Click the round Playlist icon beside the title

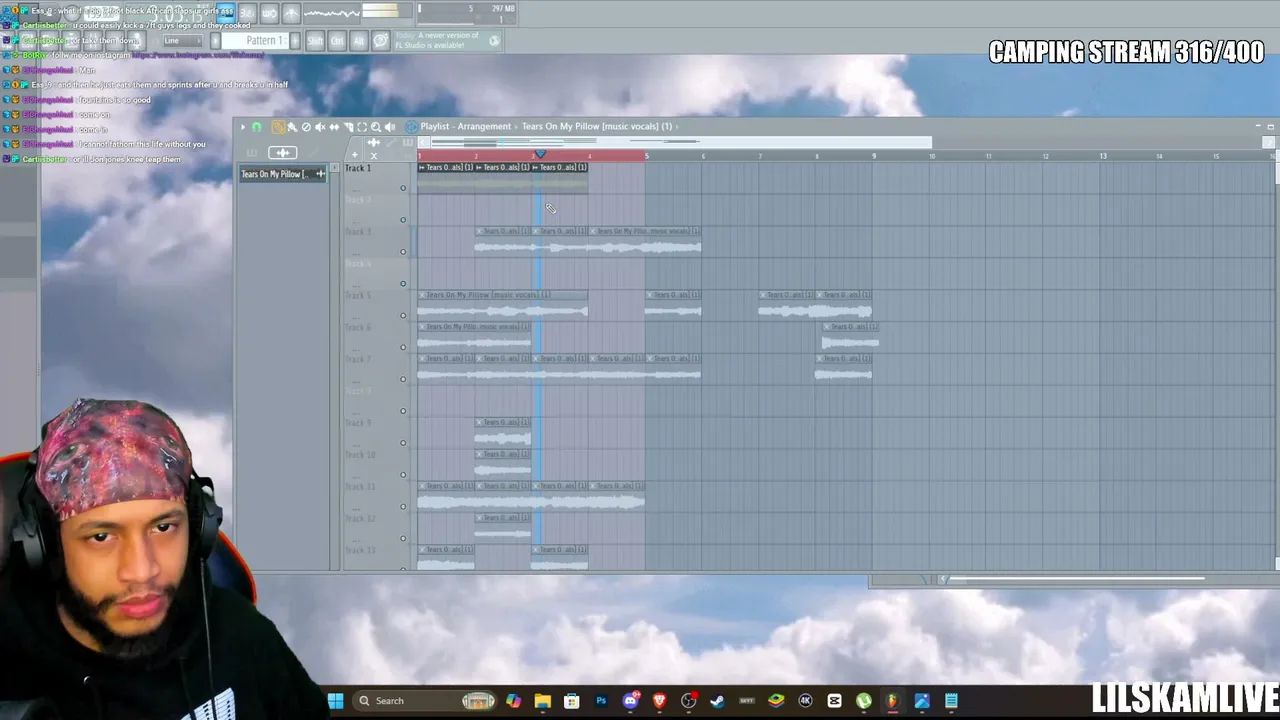411,127
